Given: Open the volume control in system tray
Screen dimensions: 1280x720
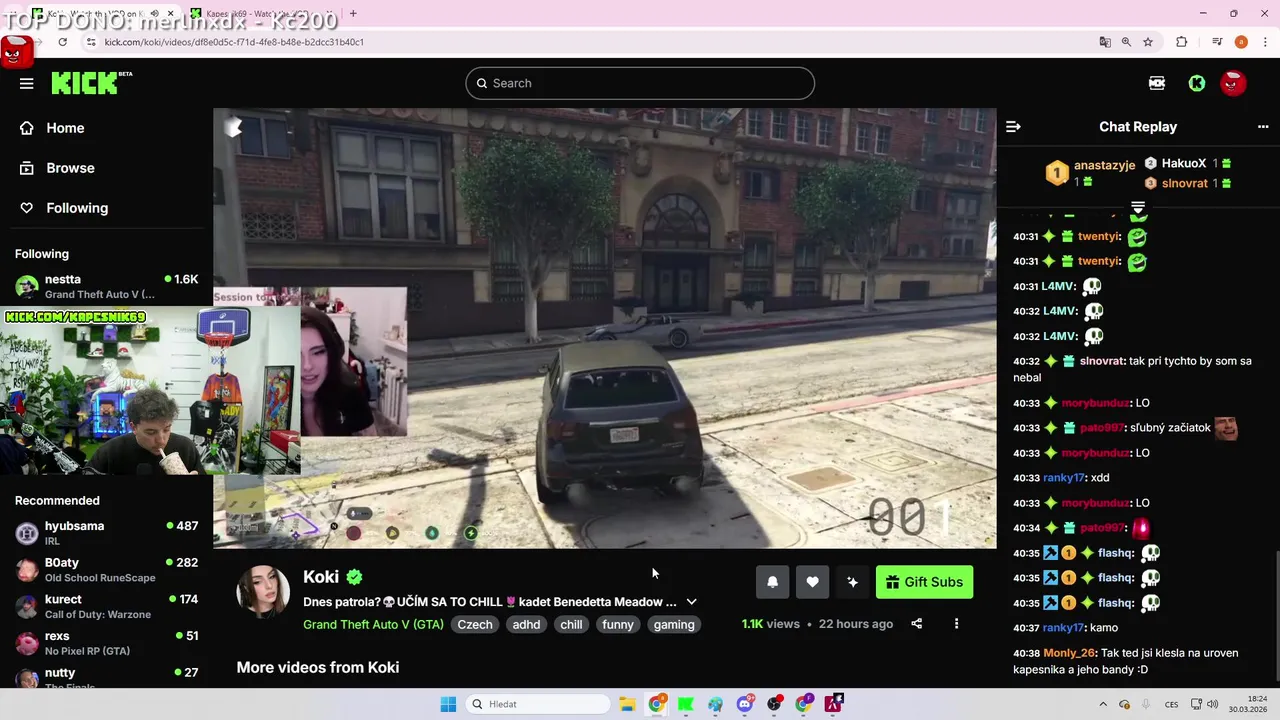Looking at the screenshot, I should point(1212,704).
